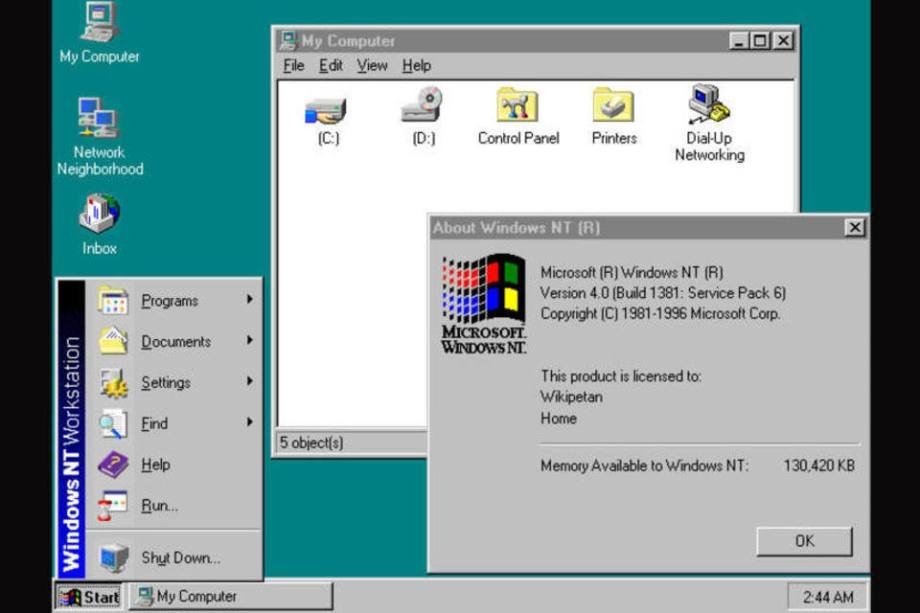Click the 'This product is licensed to:' text

point(621,376)
